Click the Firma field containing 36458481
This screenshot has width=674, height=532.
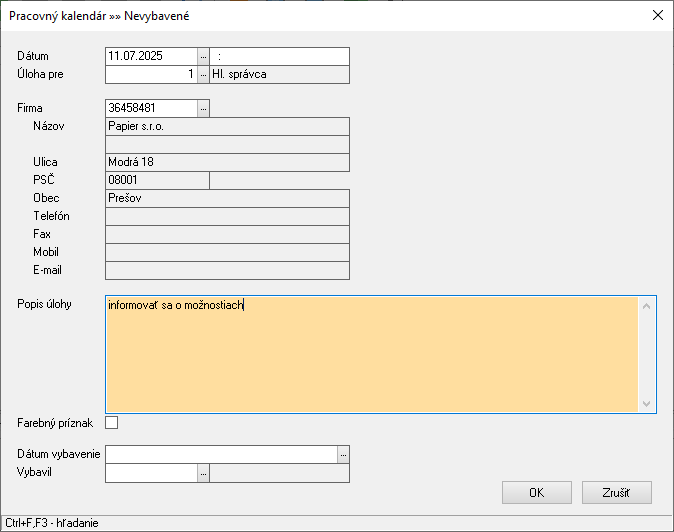click(151, 107)
